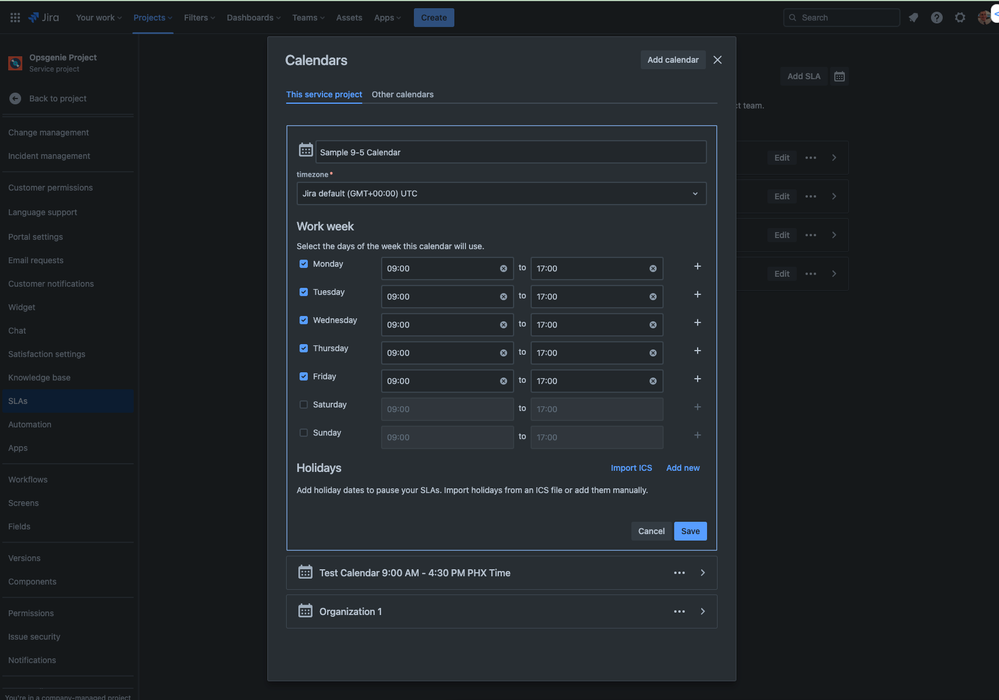
Task: Clear the Friday end time
Action: tap(653, 381)
